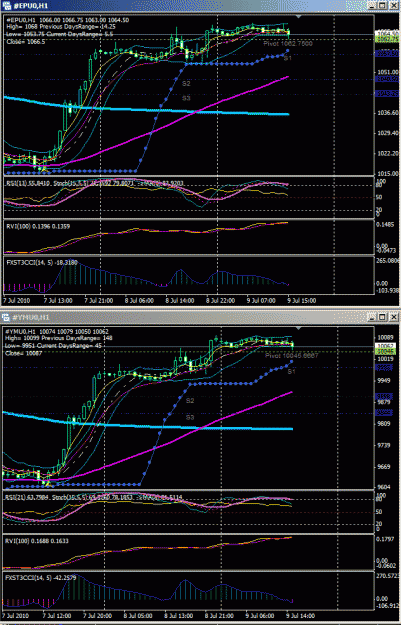Close the #YMU0,H1 chart window

[393, 317]
